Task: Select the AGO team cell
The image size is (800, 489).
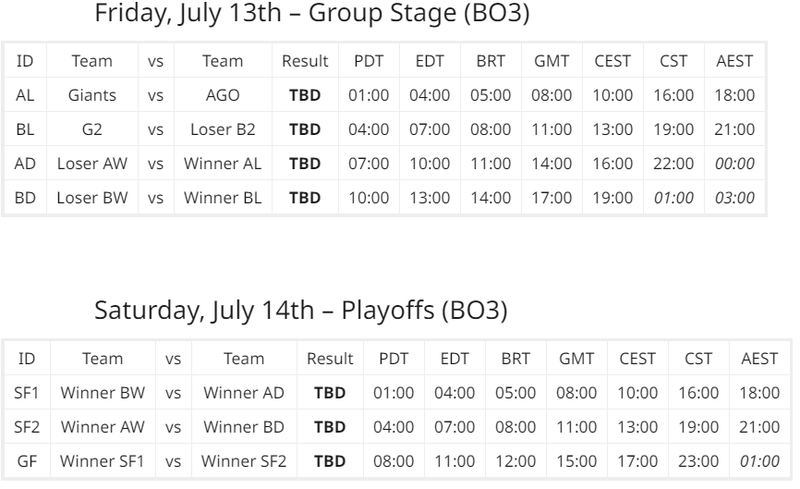Action: pyautogui.click(x=222, y=95)
